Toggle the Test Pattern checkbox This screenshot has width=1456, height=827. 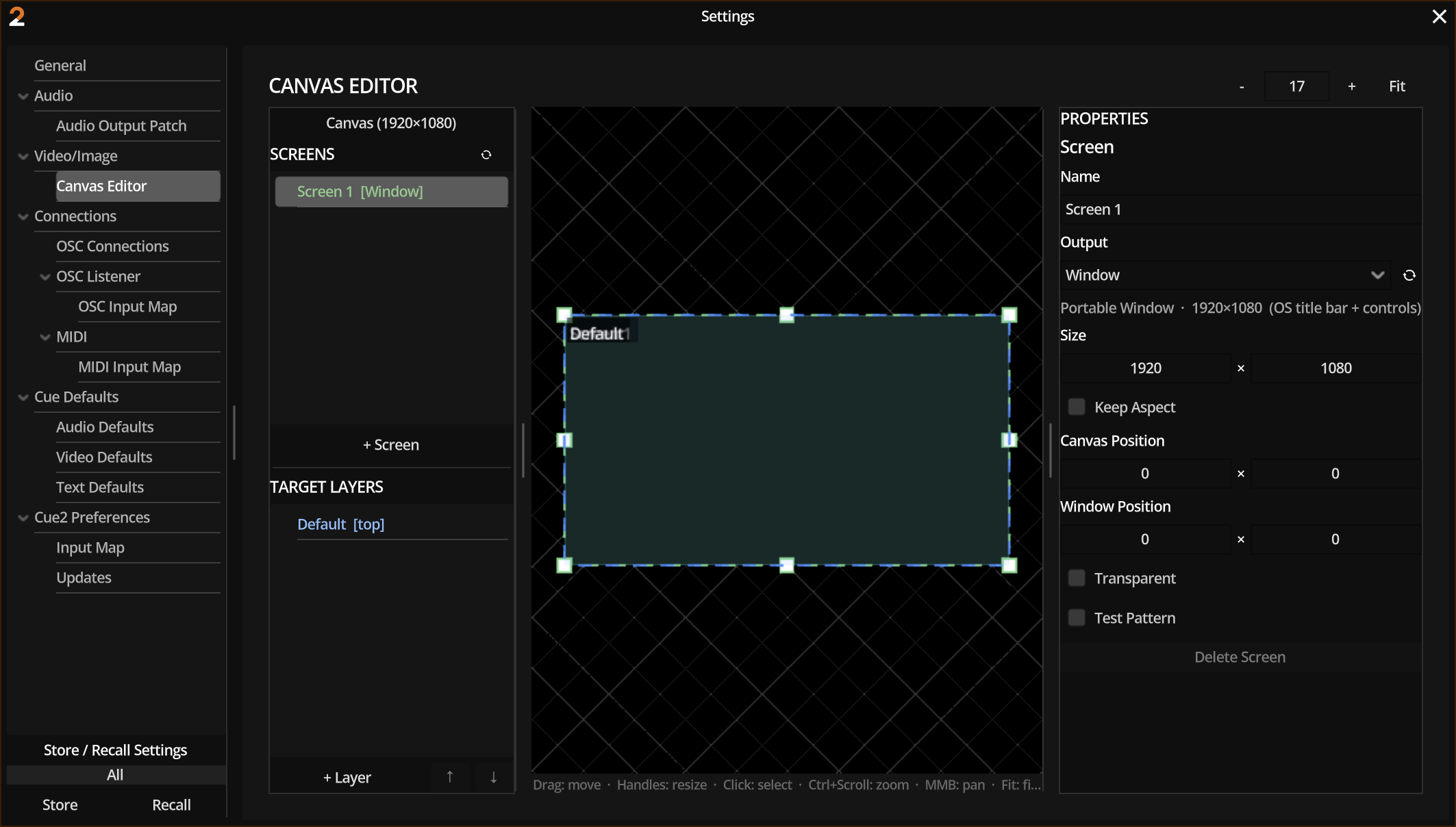pyautogui.click(x=1077, y=618)
